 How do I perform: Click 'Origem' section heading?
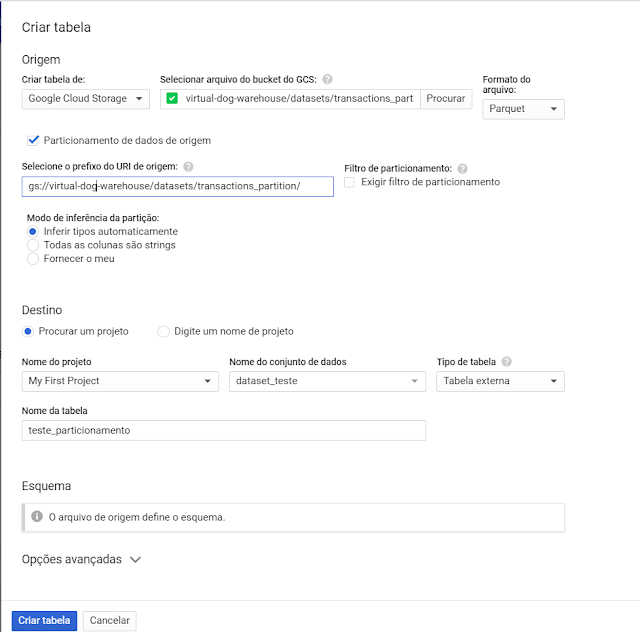click(x=41, y=60)
